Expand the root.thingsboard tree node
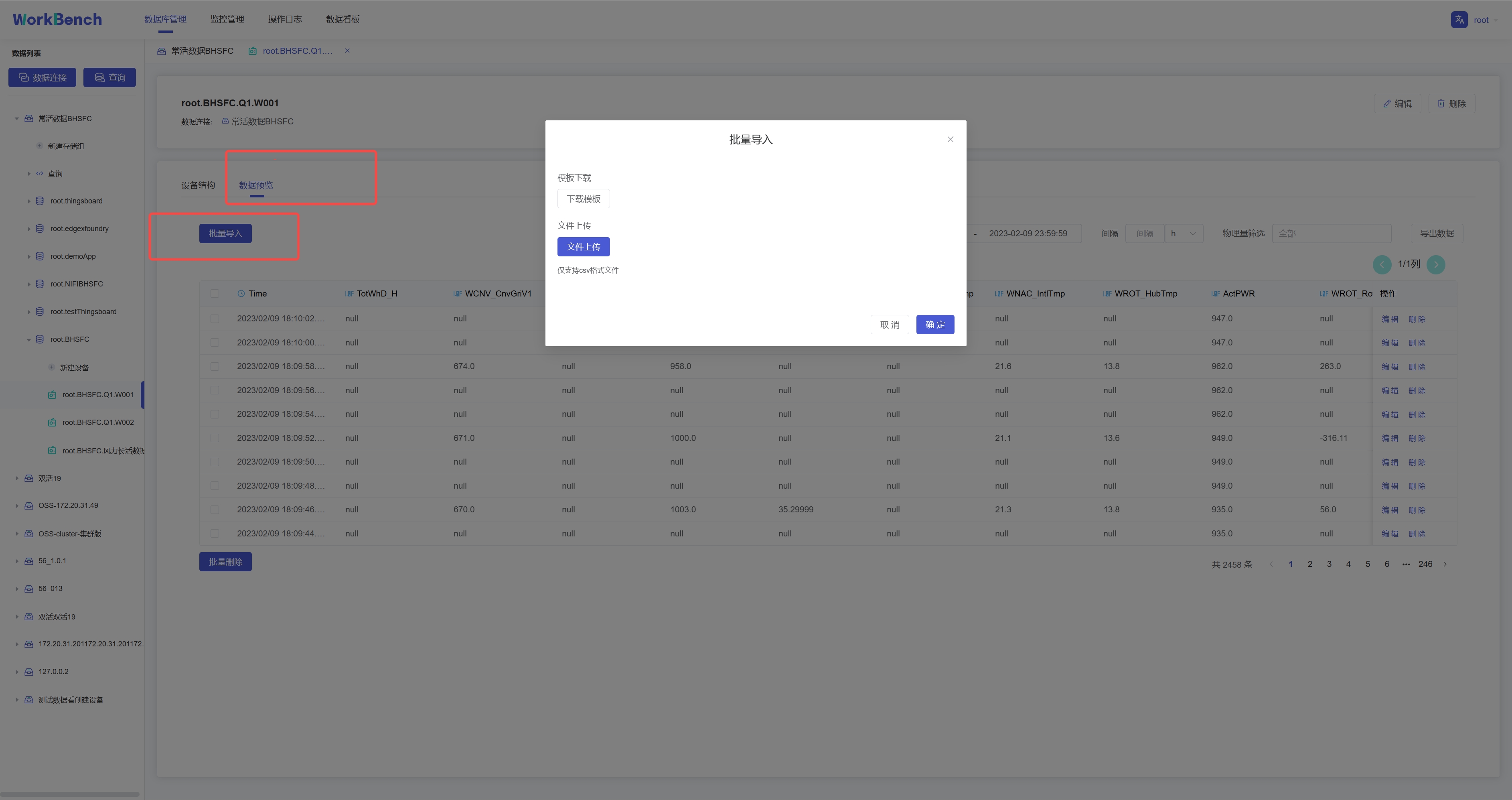This screenshot has width=1512, height=800. coord(29,201)
